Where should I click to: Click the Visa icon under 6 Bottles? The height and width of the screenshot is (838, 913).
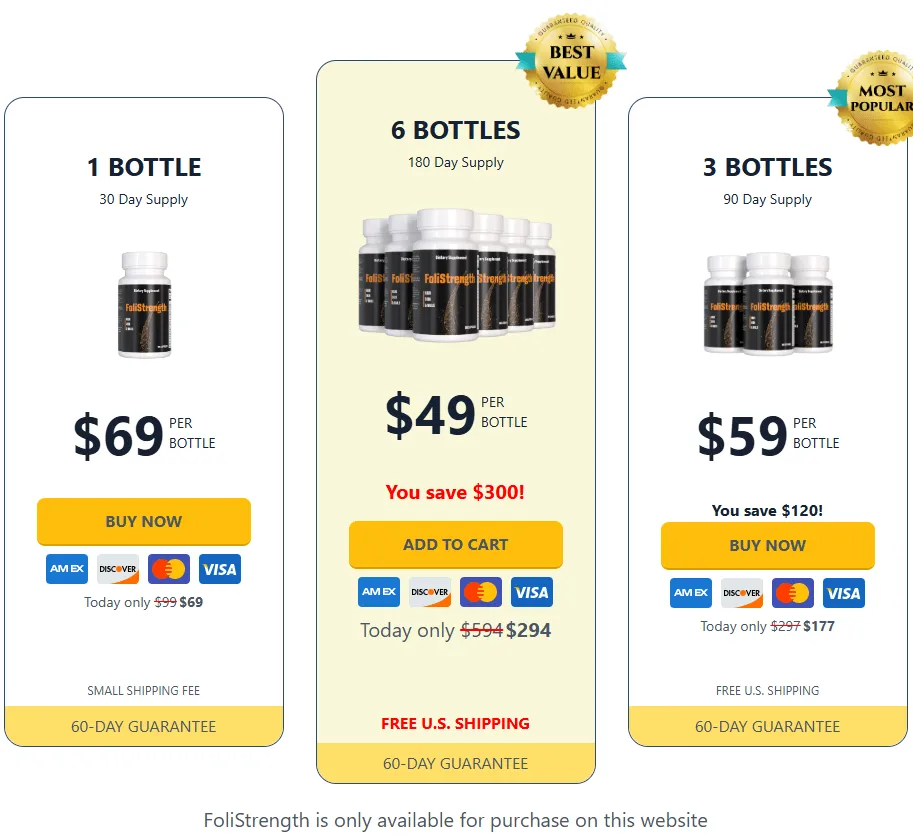click(x=532, y=592)
